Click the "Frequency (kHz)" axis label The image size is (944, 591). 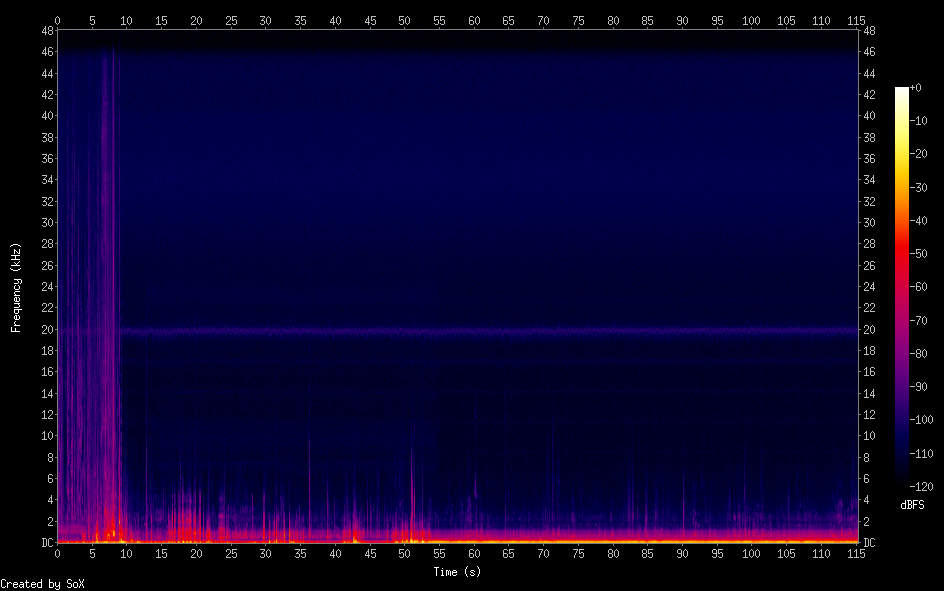16,287
